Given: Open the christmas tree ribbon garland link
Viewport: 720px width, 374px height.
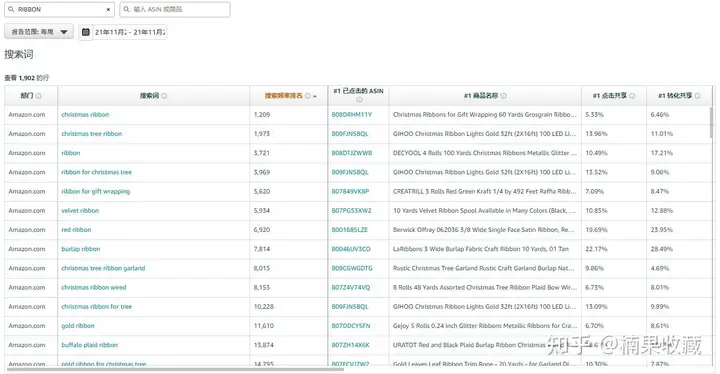Looking at the screenshot, I should (103, 268).
